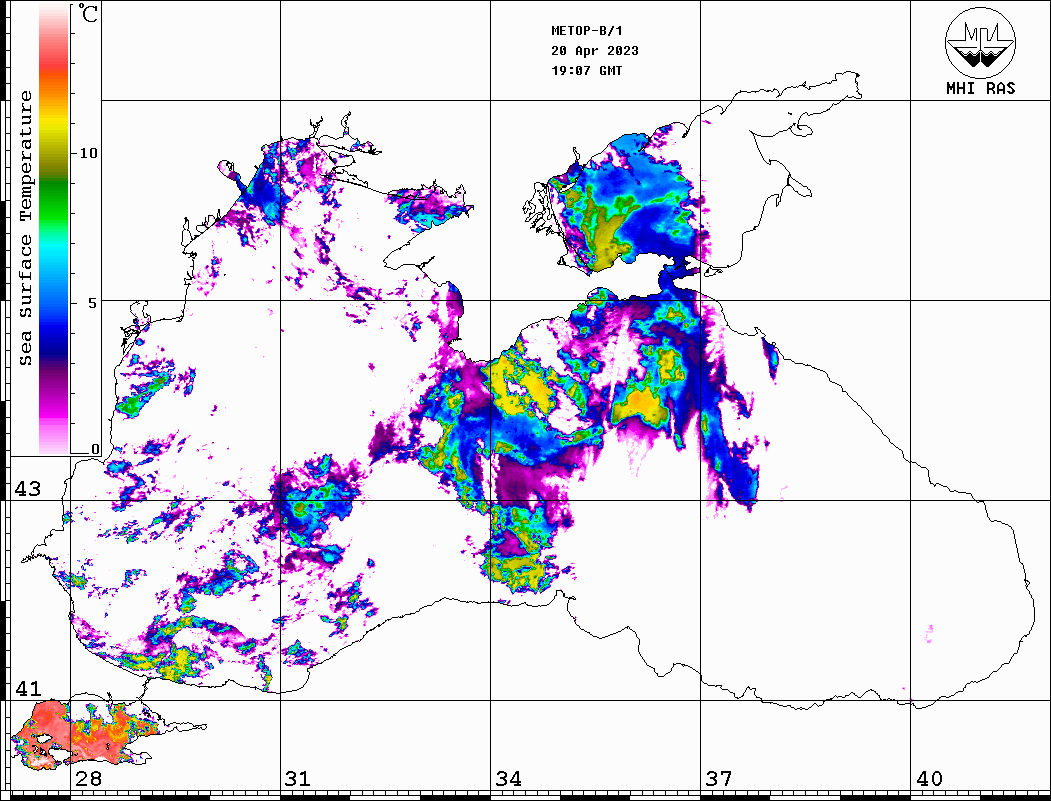This screenshot has height=801, width=1051.
Task: Click the date text 20 Apr 2023
Action: (x=595, y=51)
